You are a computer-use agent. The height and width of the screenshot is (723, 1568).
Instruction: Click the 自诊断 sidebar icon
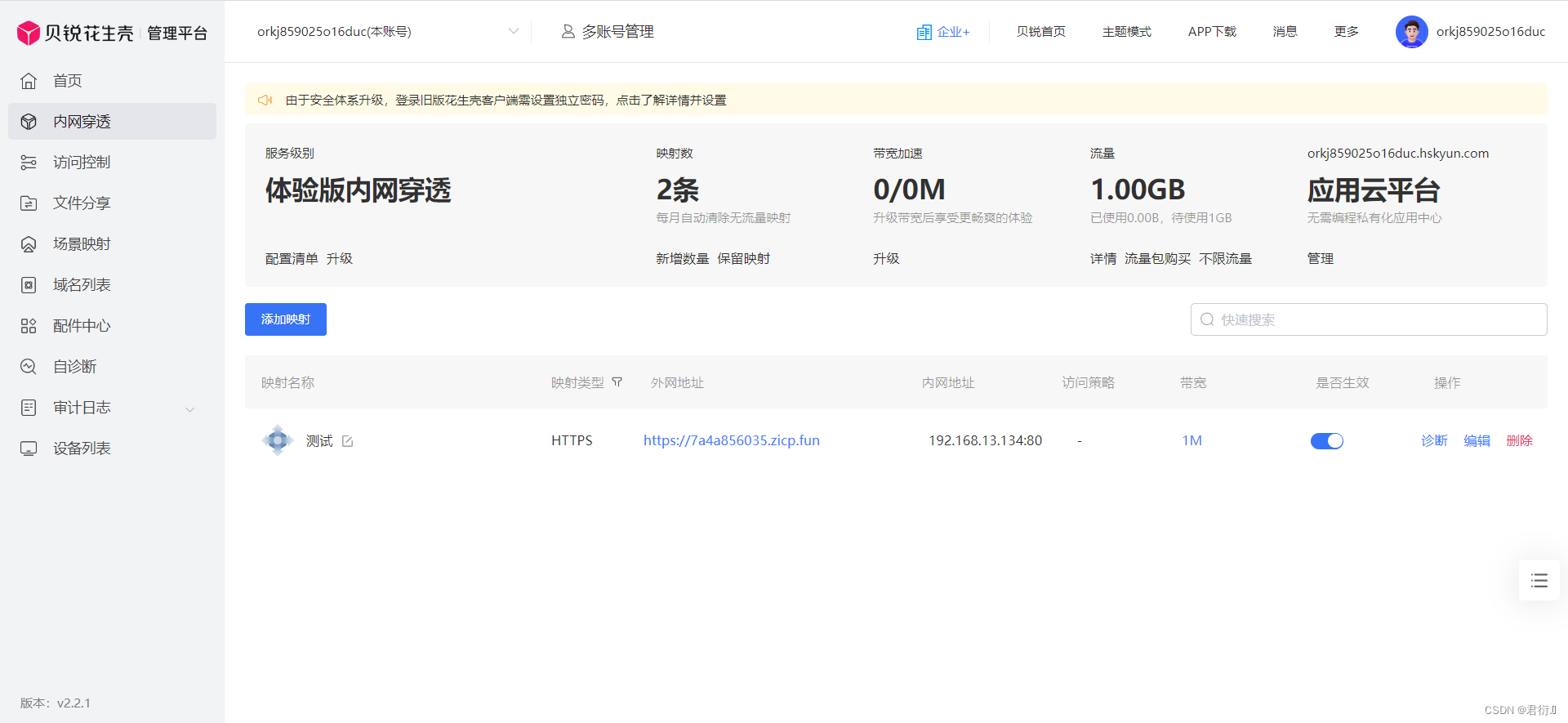29,367
